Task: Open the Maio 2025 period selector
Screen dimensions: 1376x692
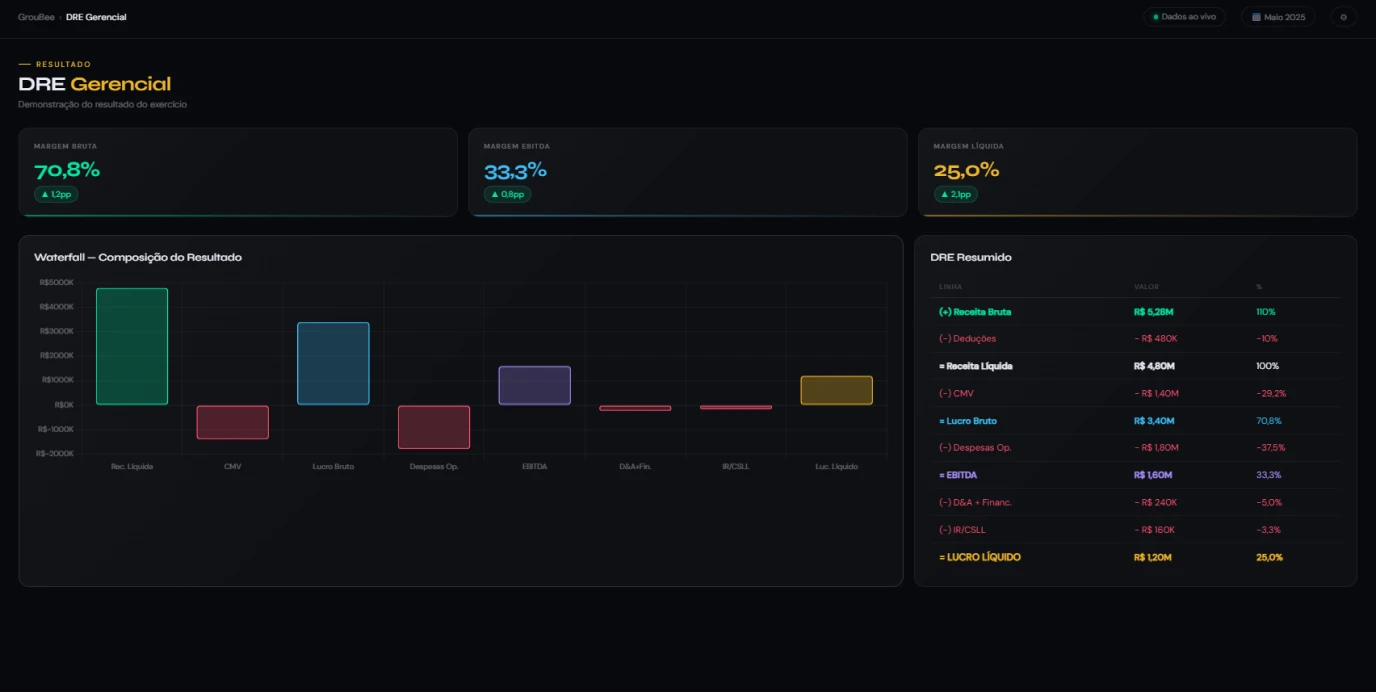Action: pos(1278,17)
